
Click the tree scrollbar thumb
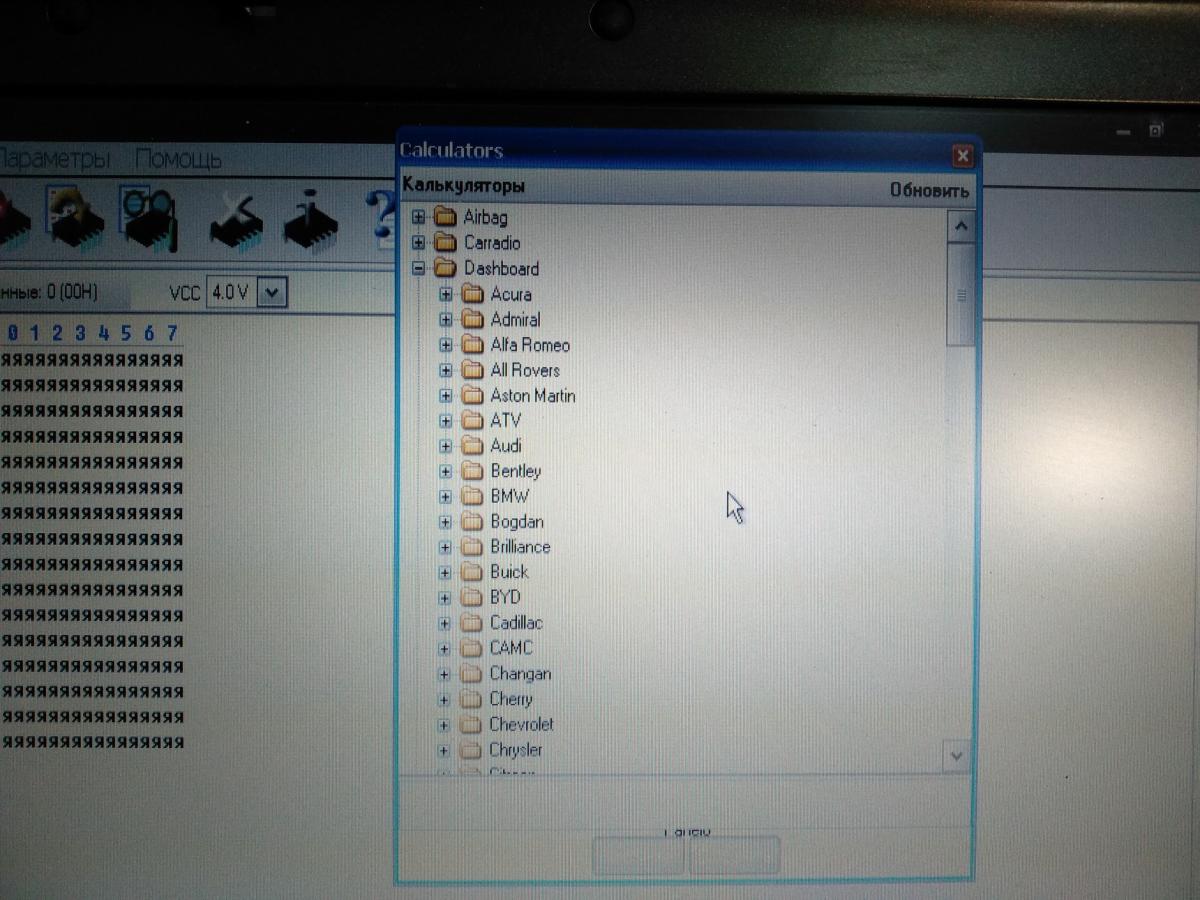(960, 294)
